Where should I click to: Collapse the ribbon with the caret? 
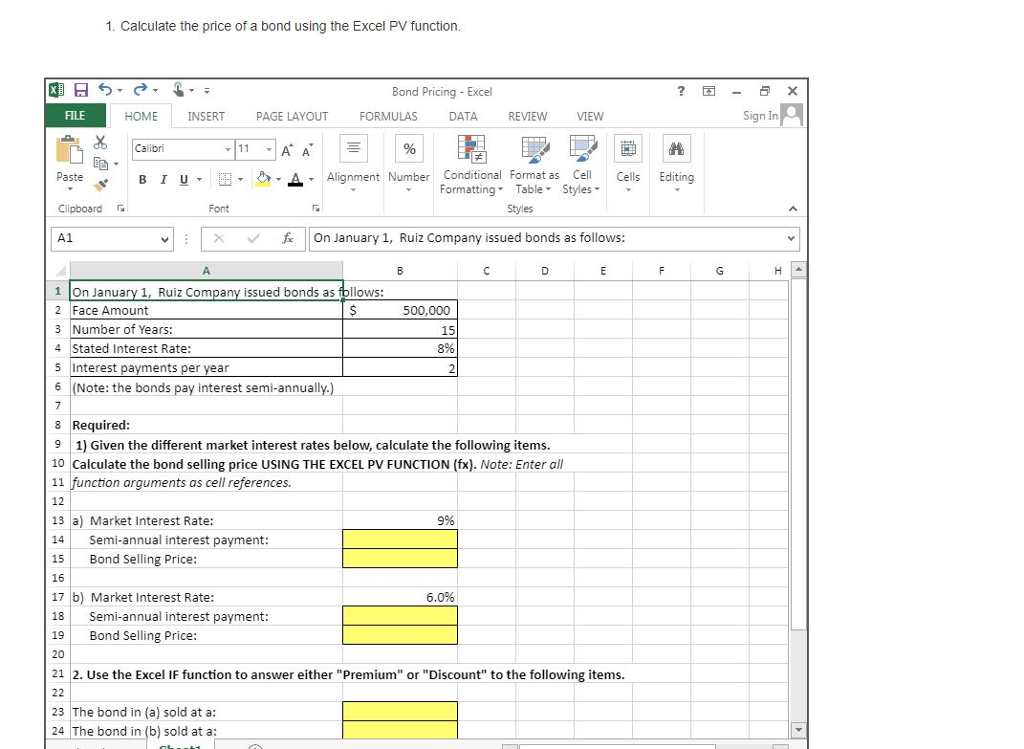(793, 209)
